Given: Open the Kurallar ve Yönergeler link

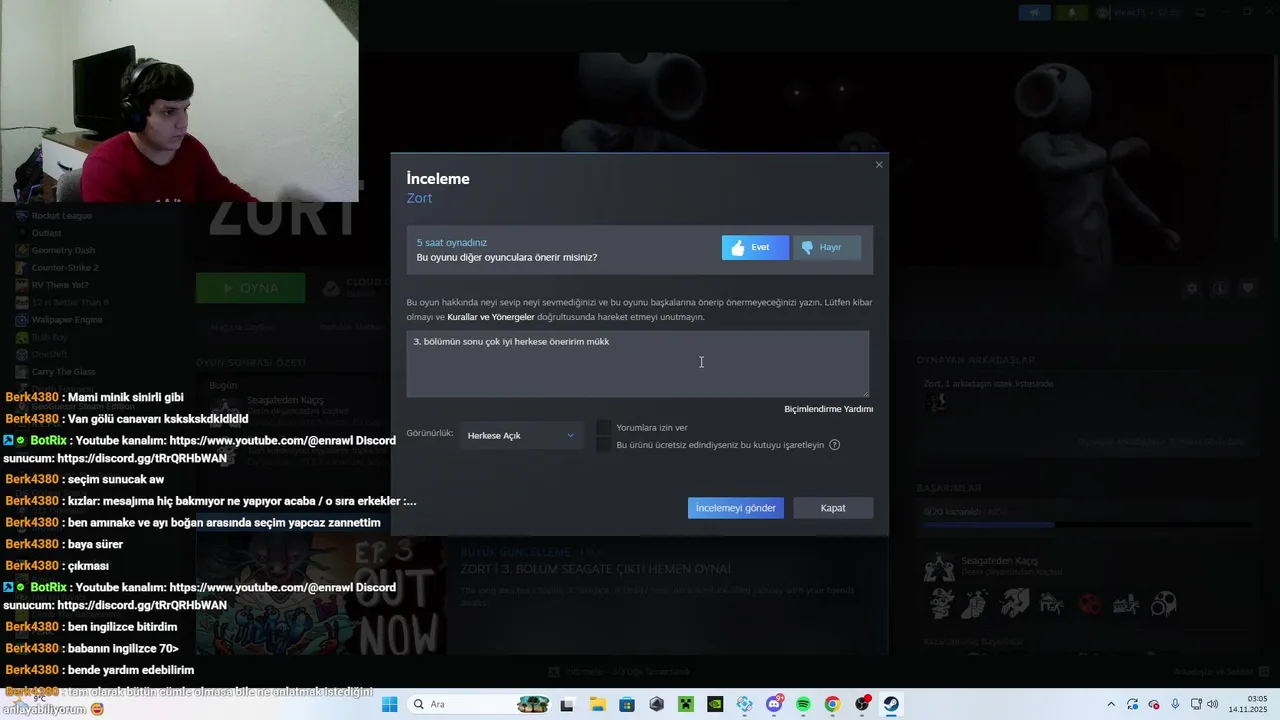Looking at the screenshot, I should click(491, 317).
